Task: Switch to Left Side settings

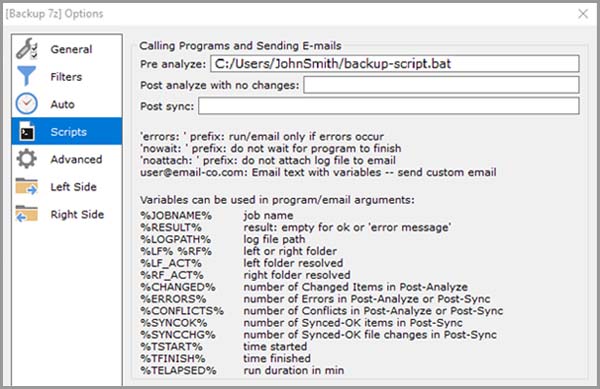Action: [x=73, y=187]
